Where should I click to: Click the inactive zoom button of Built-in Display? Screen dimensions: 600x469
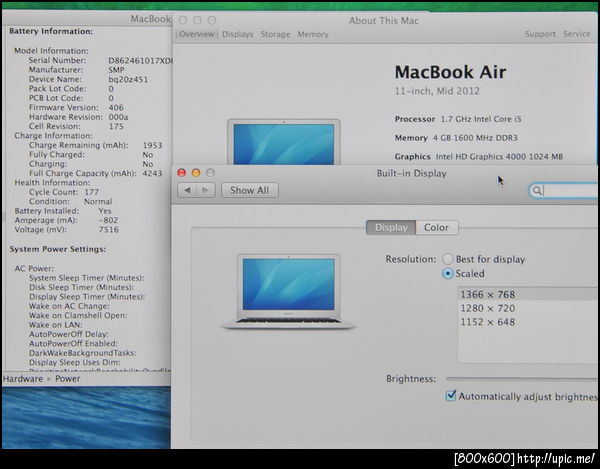tap(210, 173)
